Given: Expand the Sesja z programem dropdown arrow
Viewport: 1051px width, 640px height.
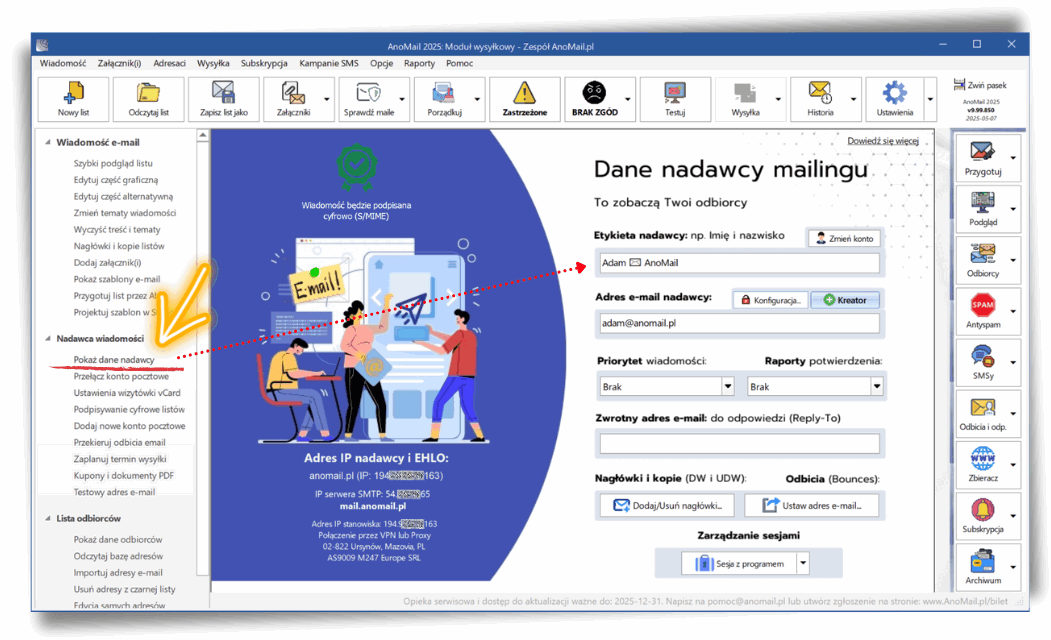Looking at the screenshot, I should (803, 563).
